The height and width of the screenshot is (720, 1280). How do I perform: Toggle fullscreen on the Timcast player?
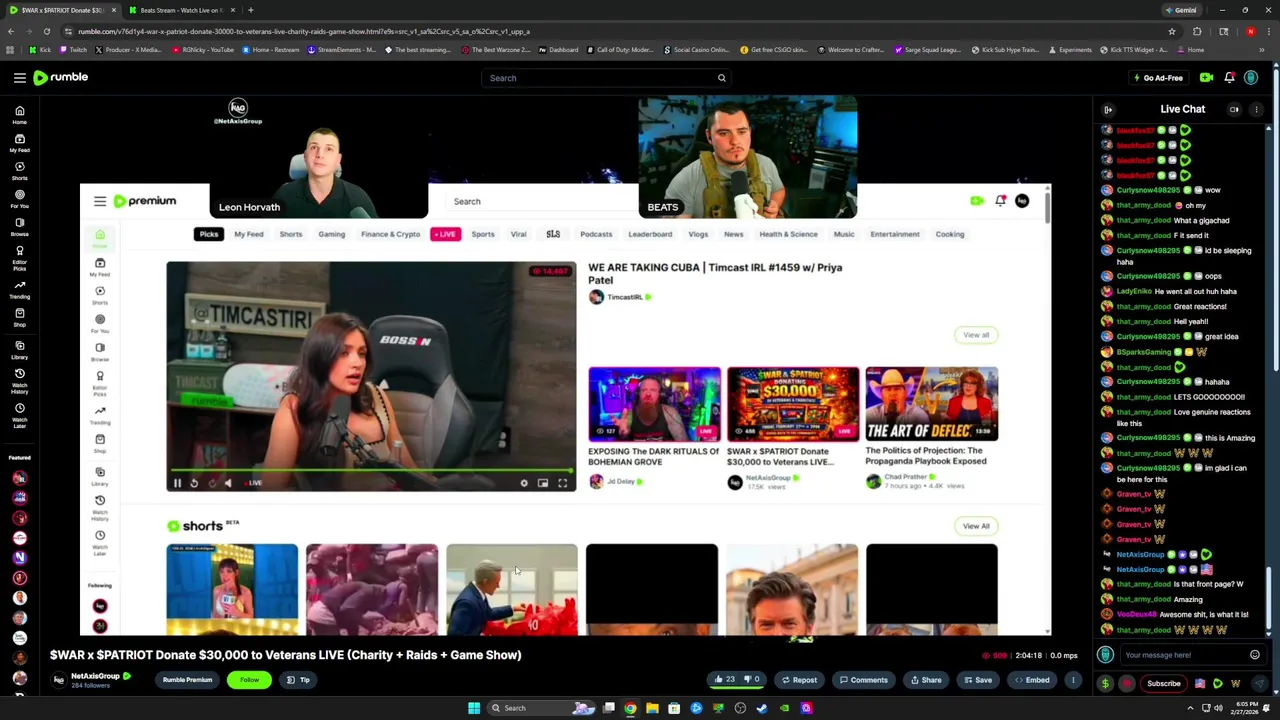[x=562, y=483]
